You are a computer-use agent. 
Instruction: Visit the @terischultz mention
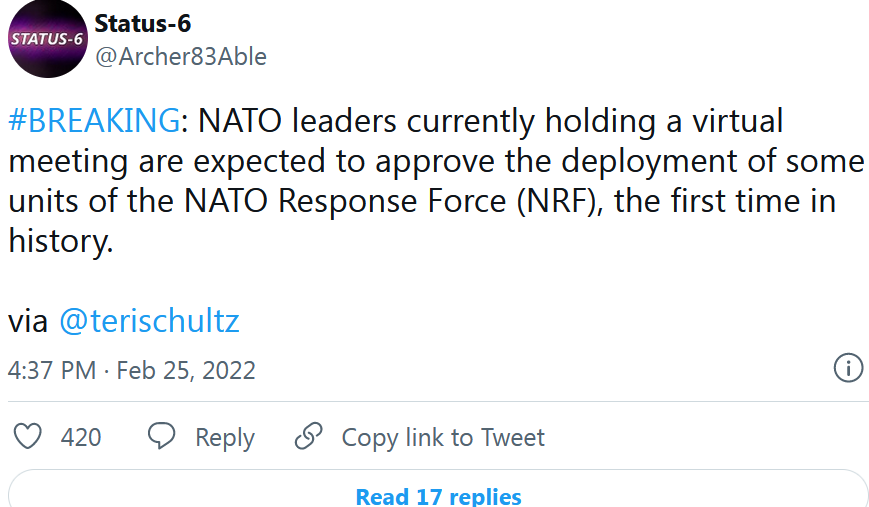click(149, 321)
